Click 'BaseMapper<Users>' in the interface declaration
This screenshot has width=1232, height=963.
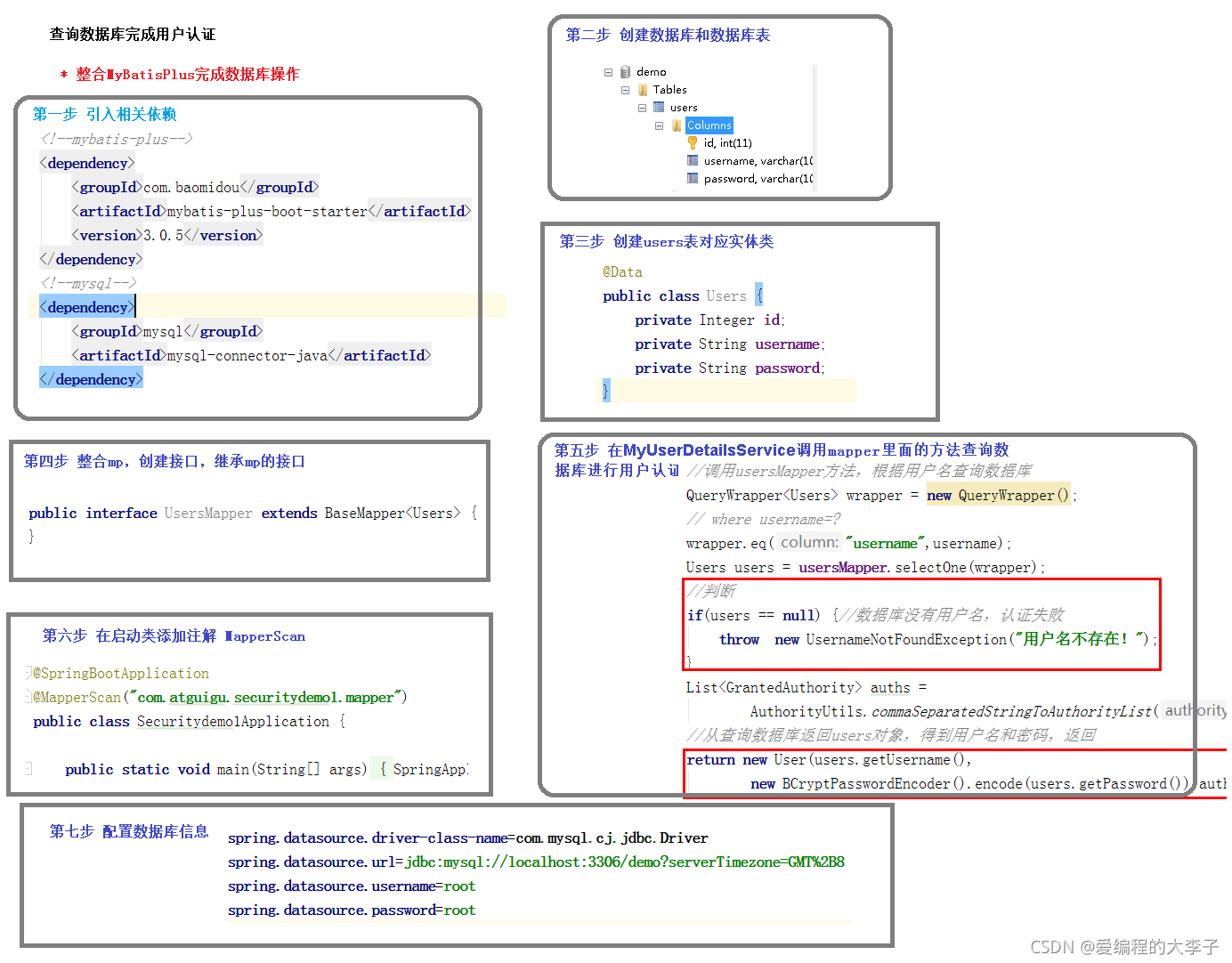click(x=393, y=514)
